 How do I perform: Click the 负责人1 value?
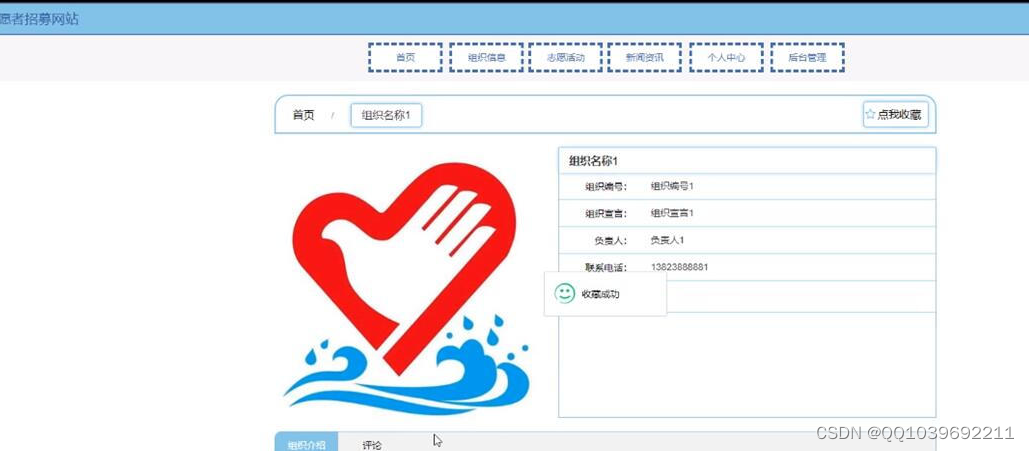click(667, 240)
